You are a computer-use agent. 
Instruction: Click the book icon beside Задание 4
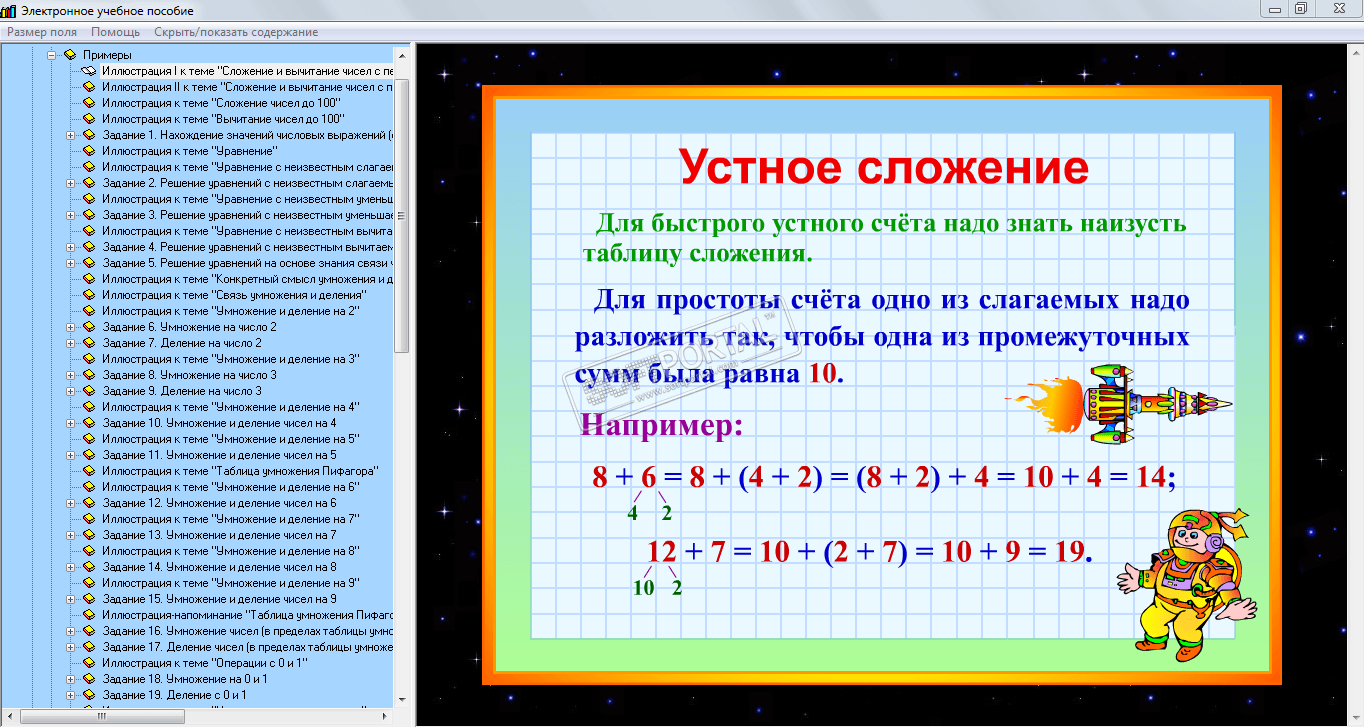click(x=88, y=247)
